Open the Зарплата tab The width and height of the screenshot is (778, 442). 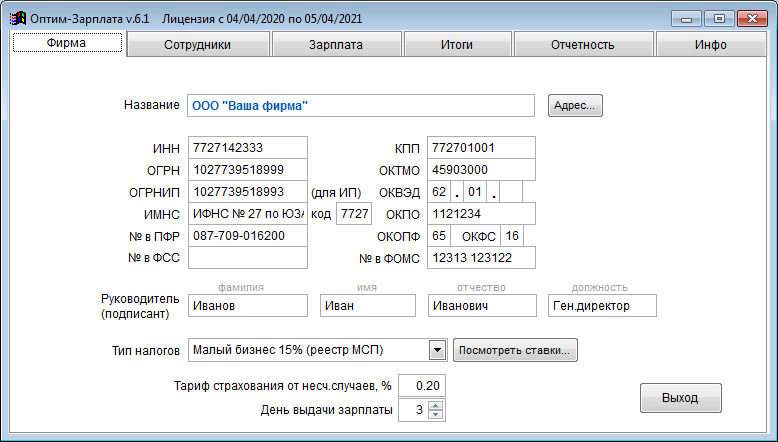point(336,45)
